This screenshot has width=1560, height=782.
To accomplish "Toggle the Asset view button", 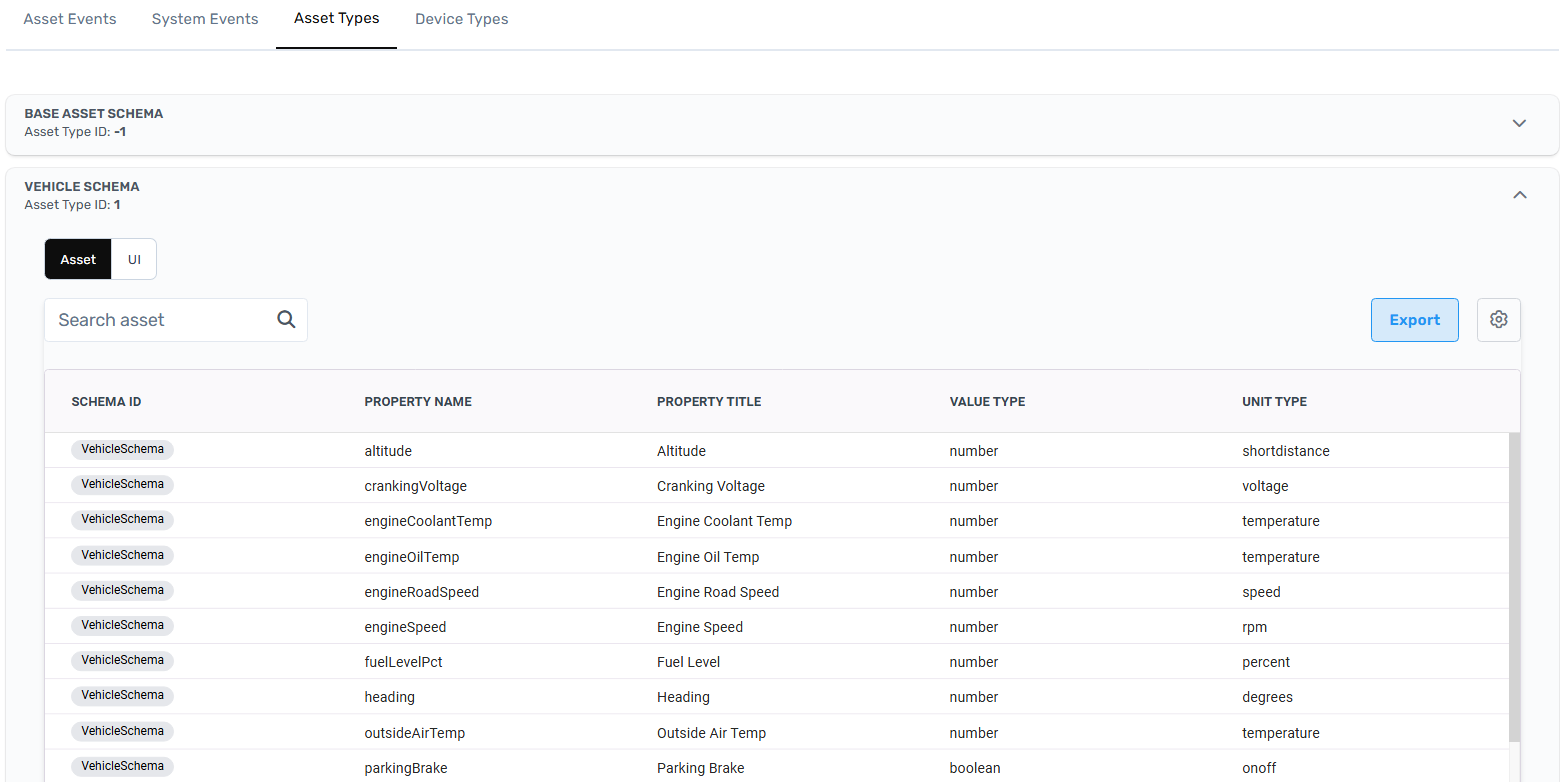I will point(78,259).
